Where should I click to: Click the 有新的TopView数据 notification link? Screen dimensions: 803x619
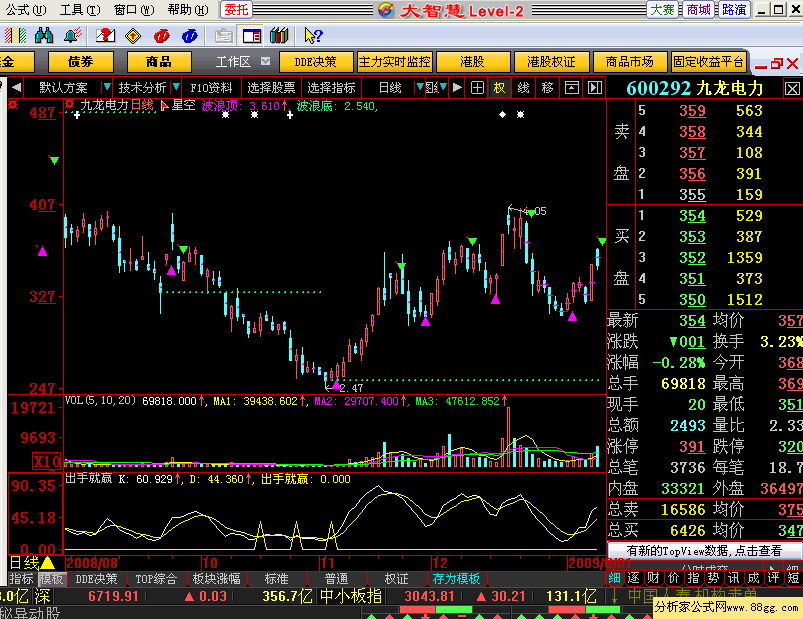pos(704,550)
